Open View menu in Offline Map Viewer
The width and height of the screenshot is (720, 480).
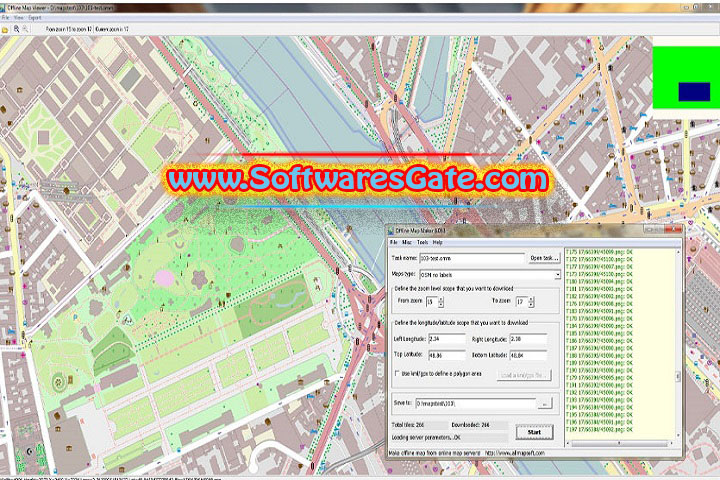[x=19, y=17]
